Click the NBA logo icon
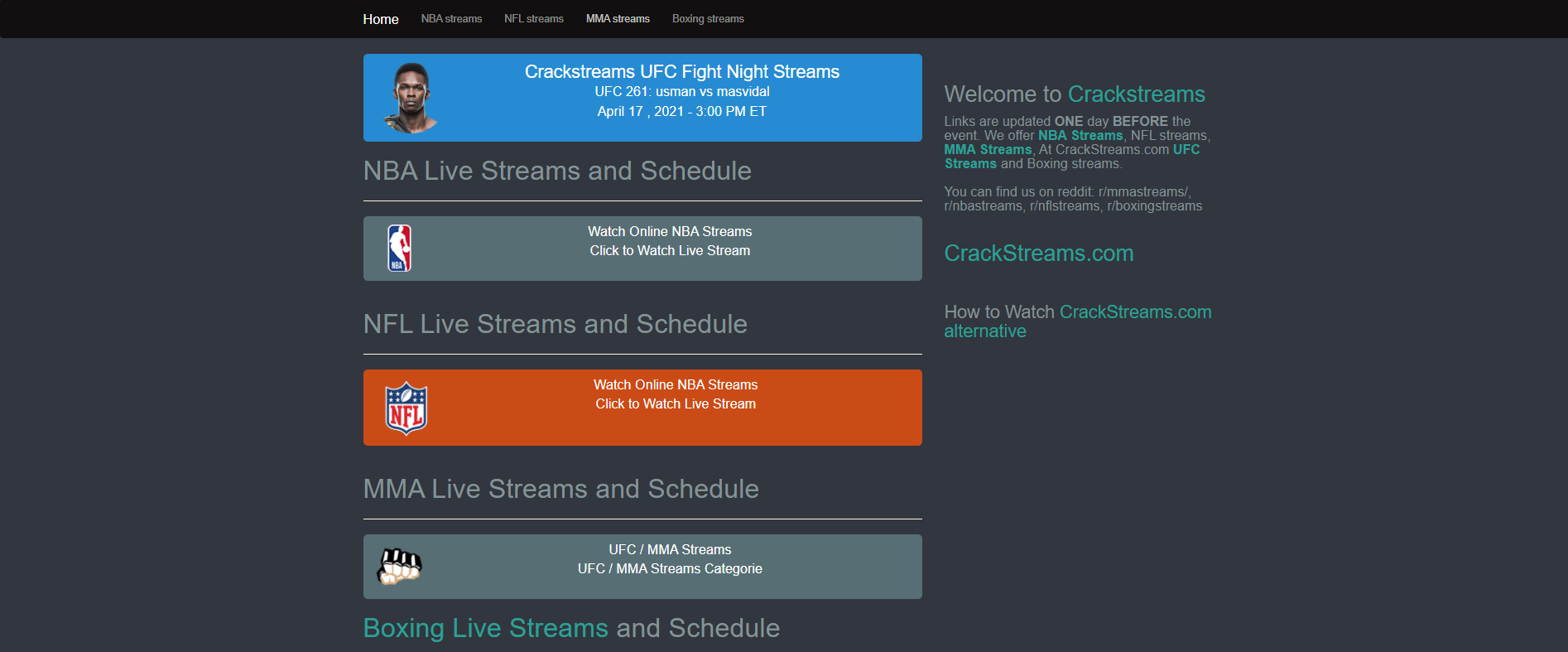 (400, 249)
